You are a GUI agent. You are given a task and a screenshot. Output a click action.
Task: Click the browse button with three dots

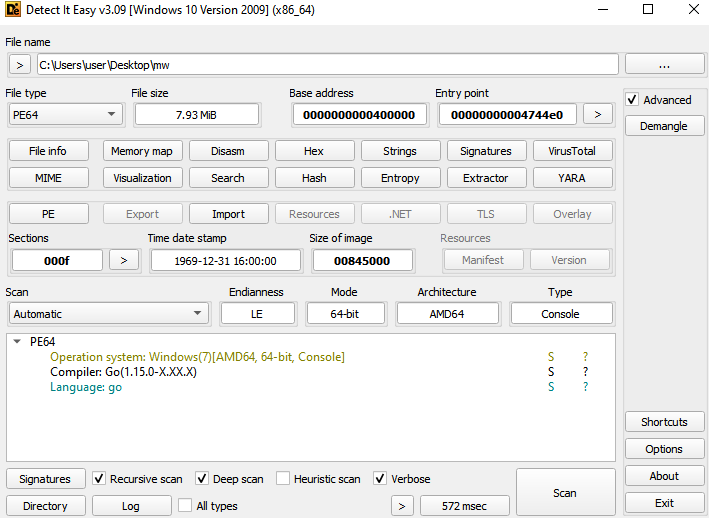[x=664, y=64]
